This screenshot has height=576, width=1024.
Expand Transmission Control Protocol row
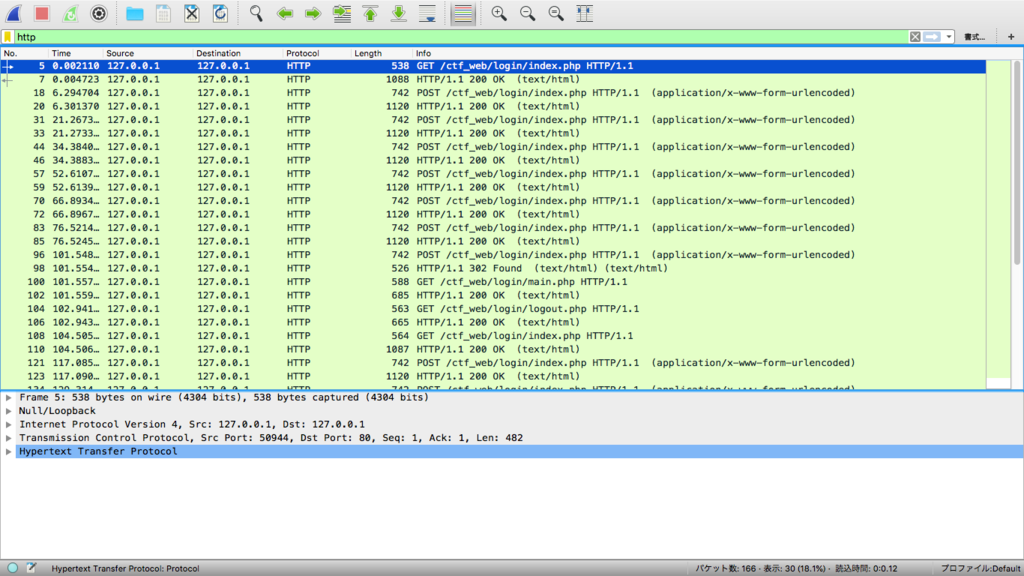(8, 438)
